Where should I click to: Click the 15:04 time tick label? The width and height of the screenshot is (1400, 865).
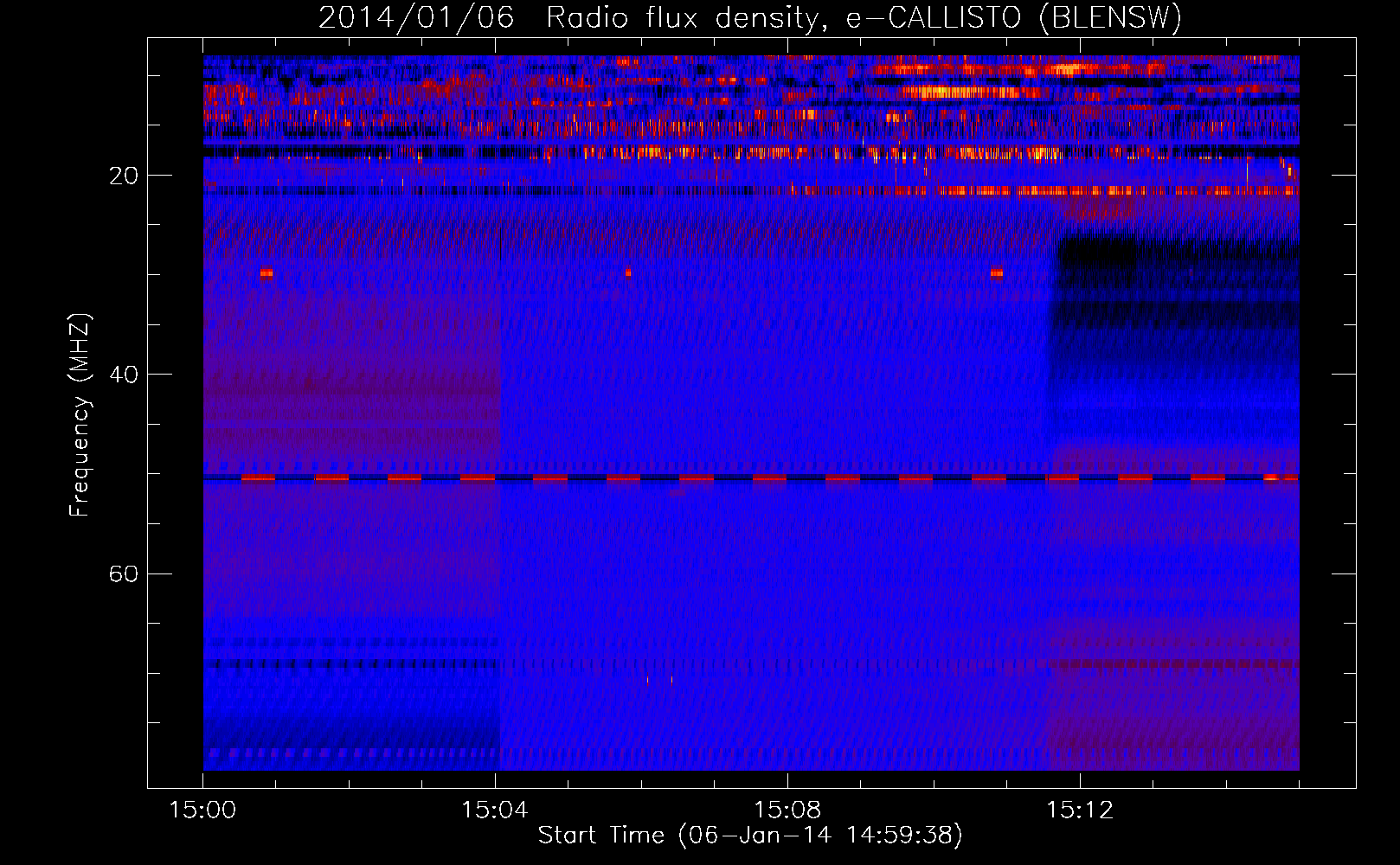point(495,811)
